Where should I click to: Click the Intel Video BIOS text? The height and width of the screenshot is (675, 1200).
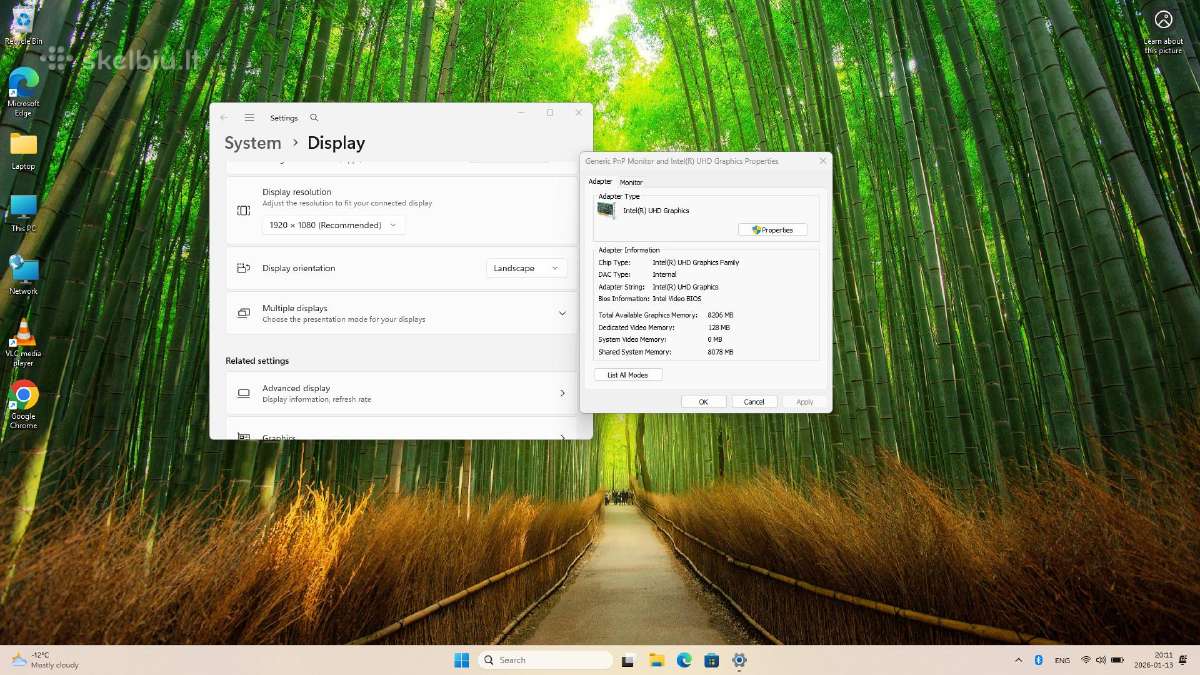pos(677,298)
